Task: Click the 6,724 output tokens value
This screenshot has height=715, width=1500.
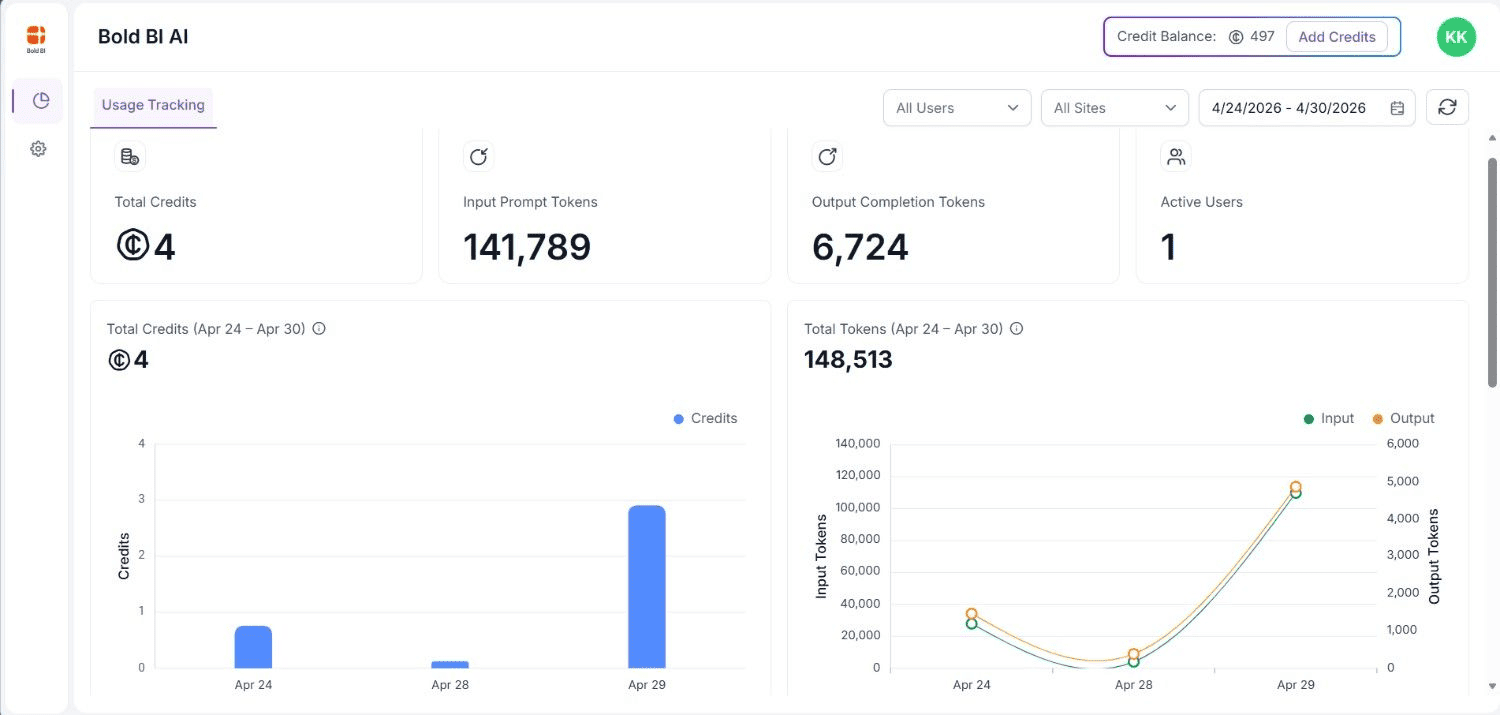Action: coord(860,246)
